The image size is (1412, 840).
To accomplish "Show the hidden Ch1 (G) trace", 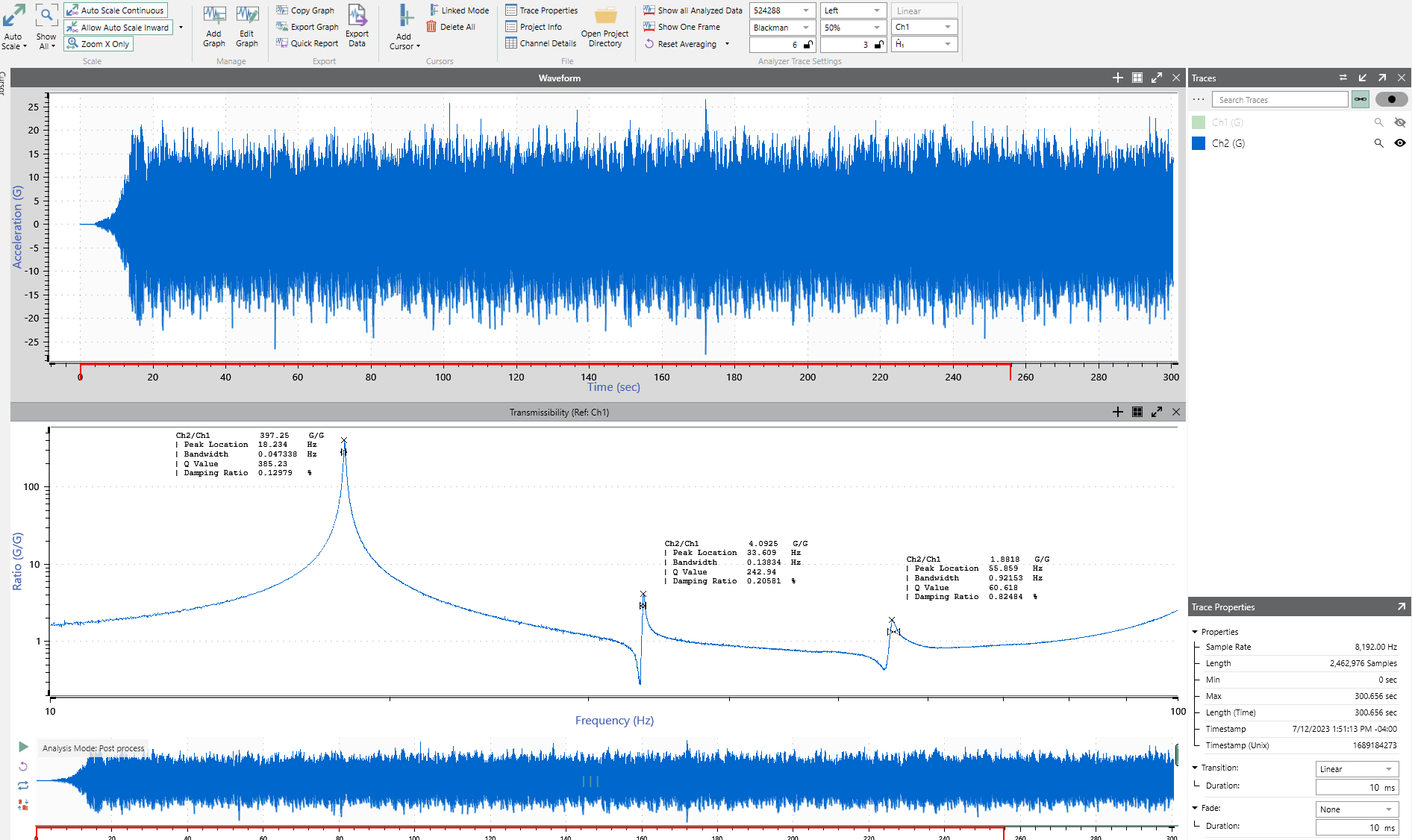I will coord(1399,122).
